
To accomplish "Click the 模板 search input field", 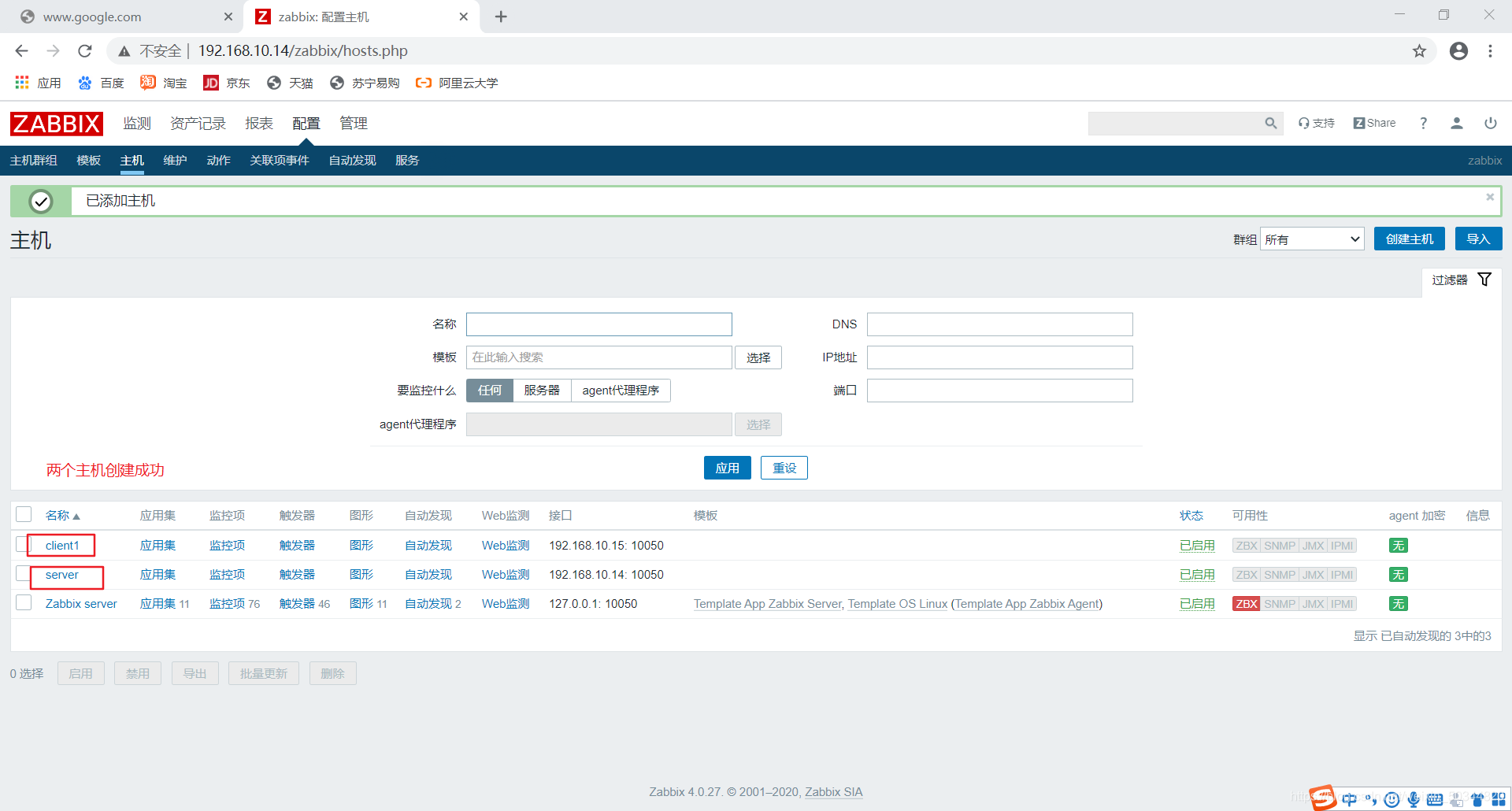I will (x=599, y=357).
